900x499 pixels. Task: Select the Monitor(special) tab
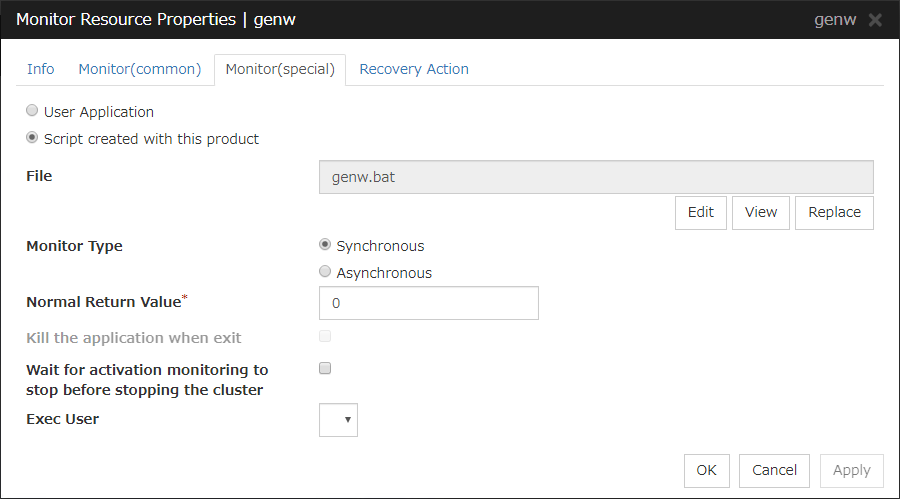tap(280, 69)
